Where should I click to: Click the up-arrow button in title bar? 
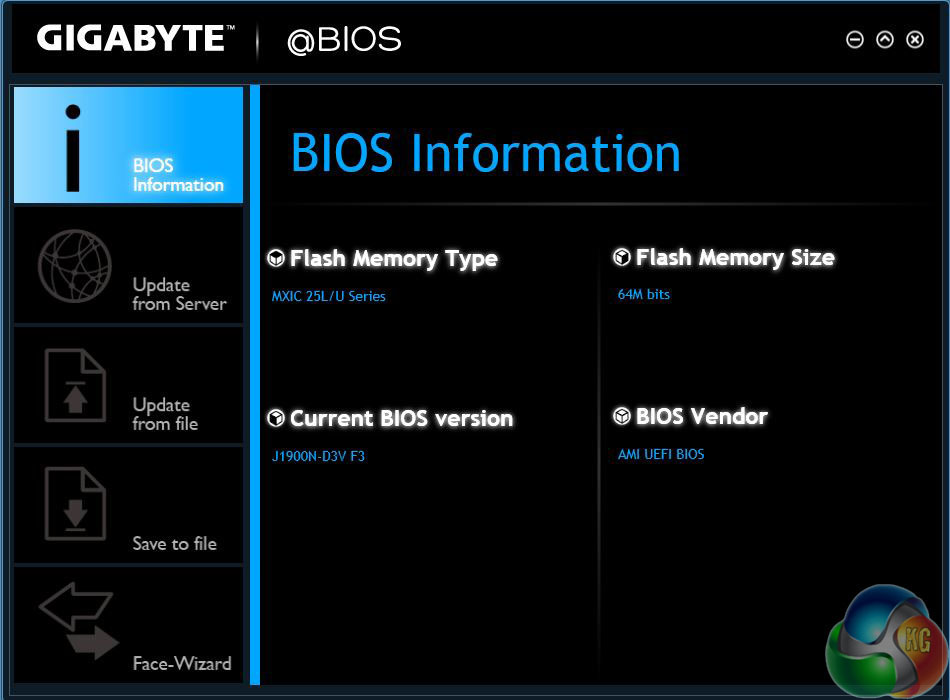[884, 40]
